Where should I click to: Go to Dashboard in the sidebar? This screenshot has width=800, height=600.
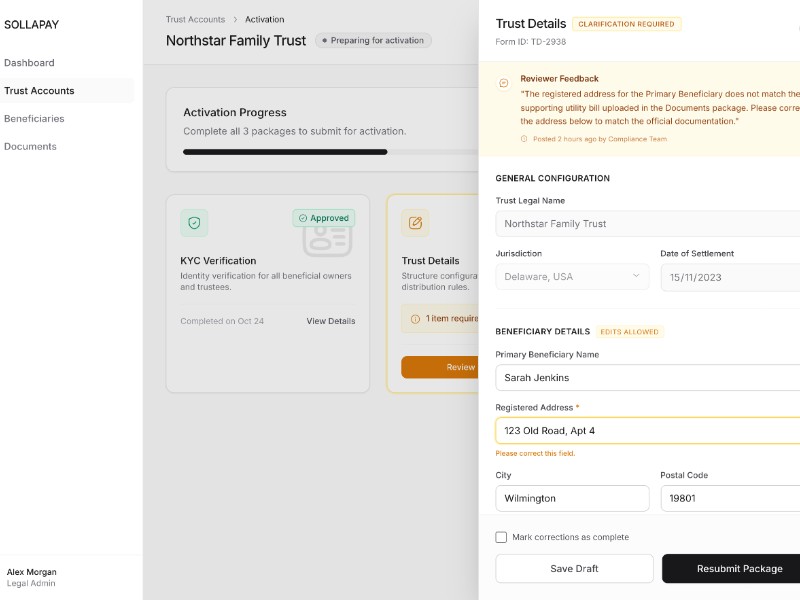(29, 63)
